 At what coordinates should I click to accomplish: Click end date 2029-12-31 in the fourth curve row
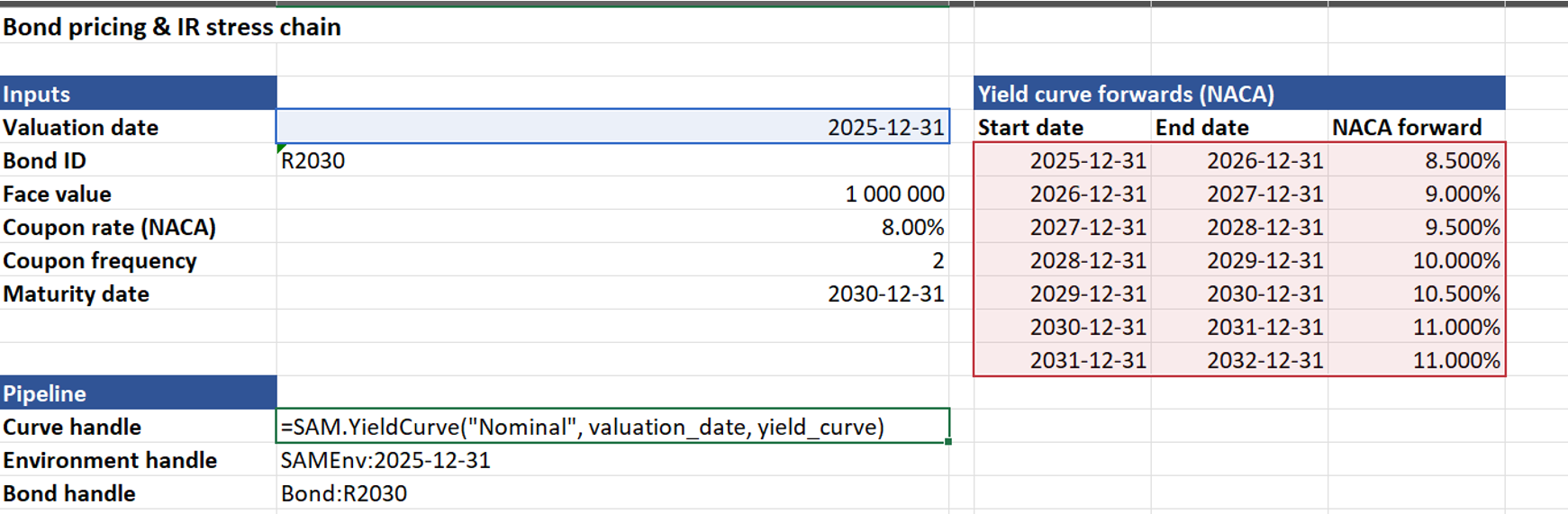[1239, 260]
